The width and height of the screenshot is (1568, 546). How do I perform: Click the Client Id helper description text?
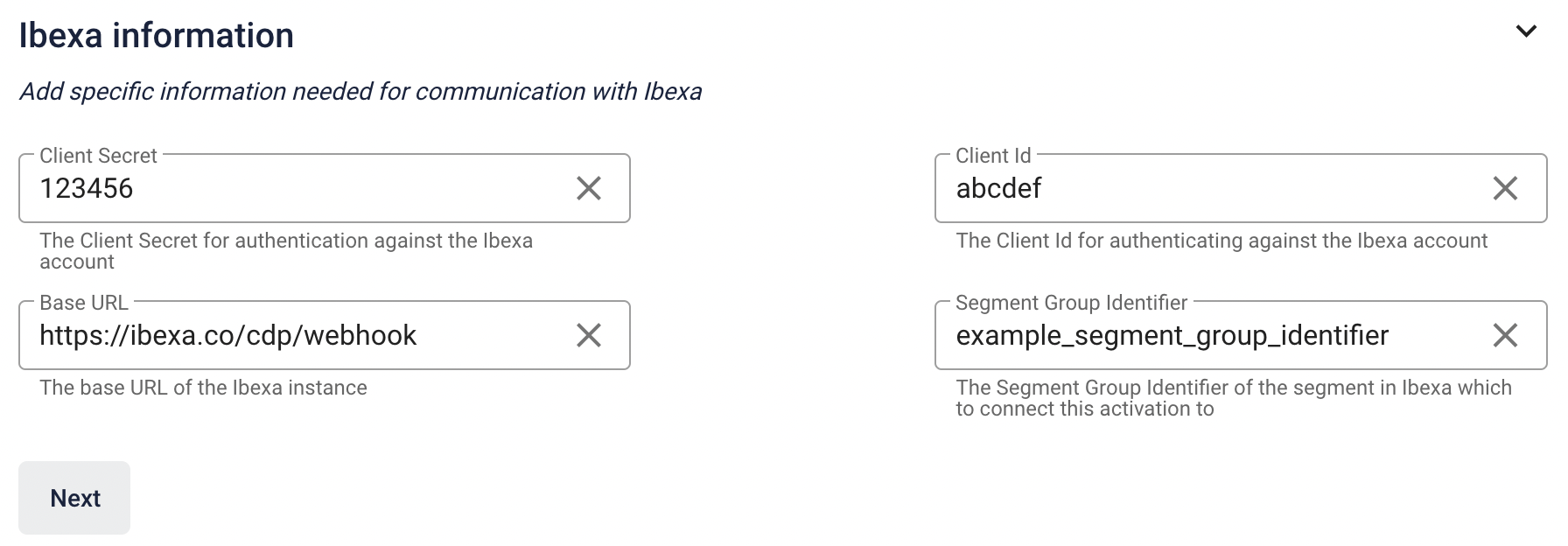(1221, 241)
